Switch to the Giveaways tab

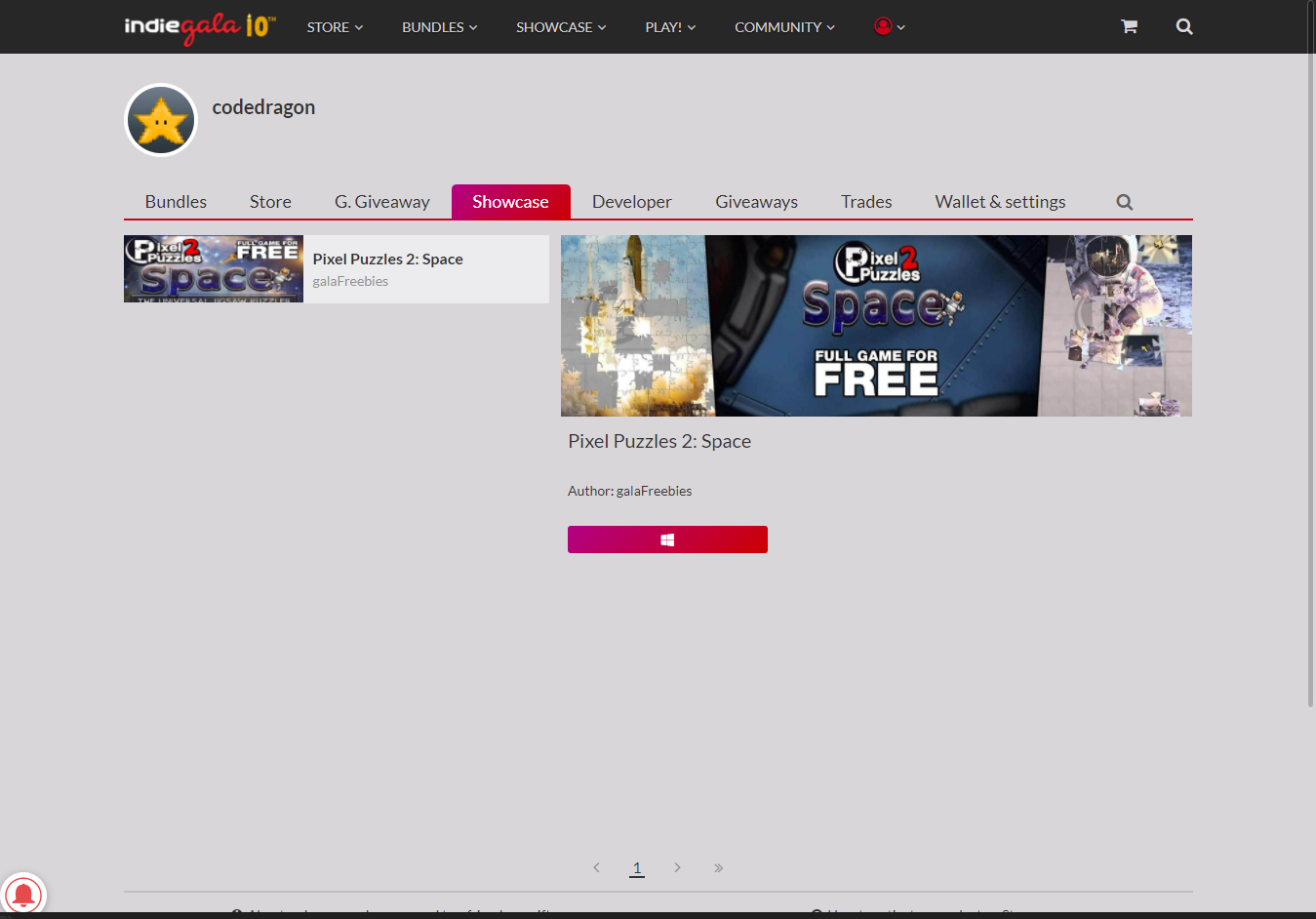pos(756,202)
